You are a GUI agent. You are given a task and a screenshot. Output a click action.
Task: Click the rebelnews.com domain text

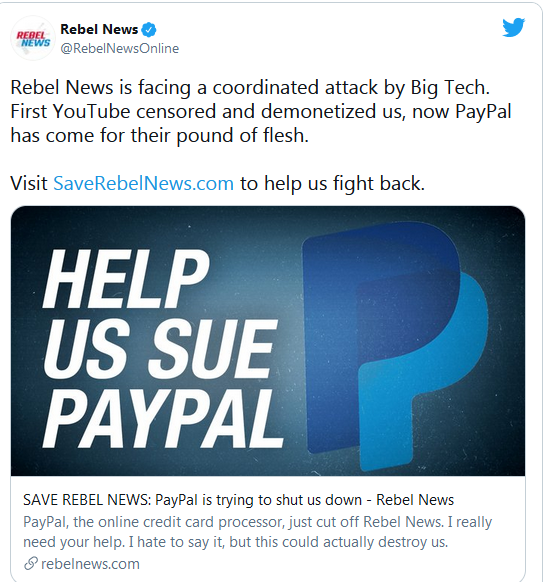tap(90, 564)
